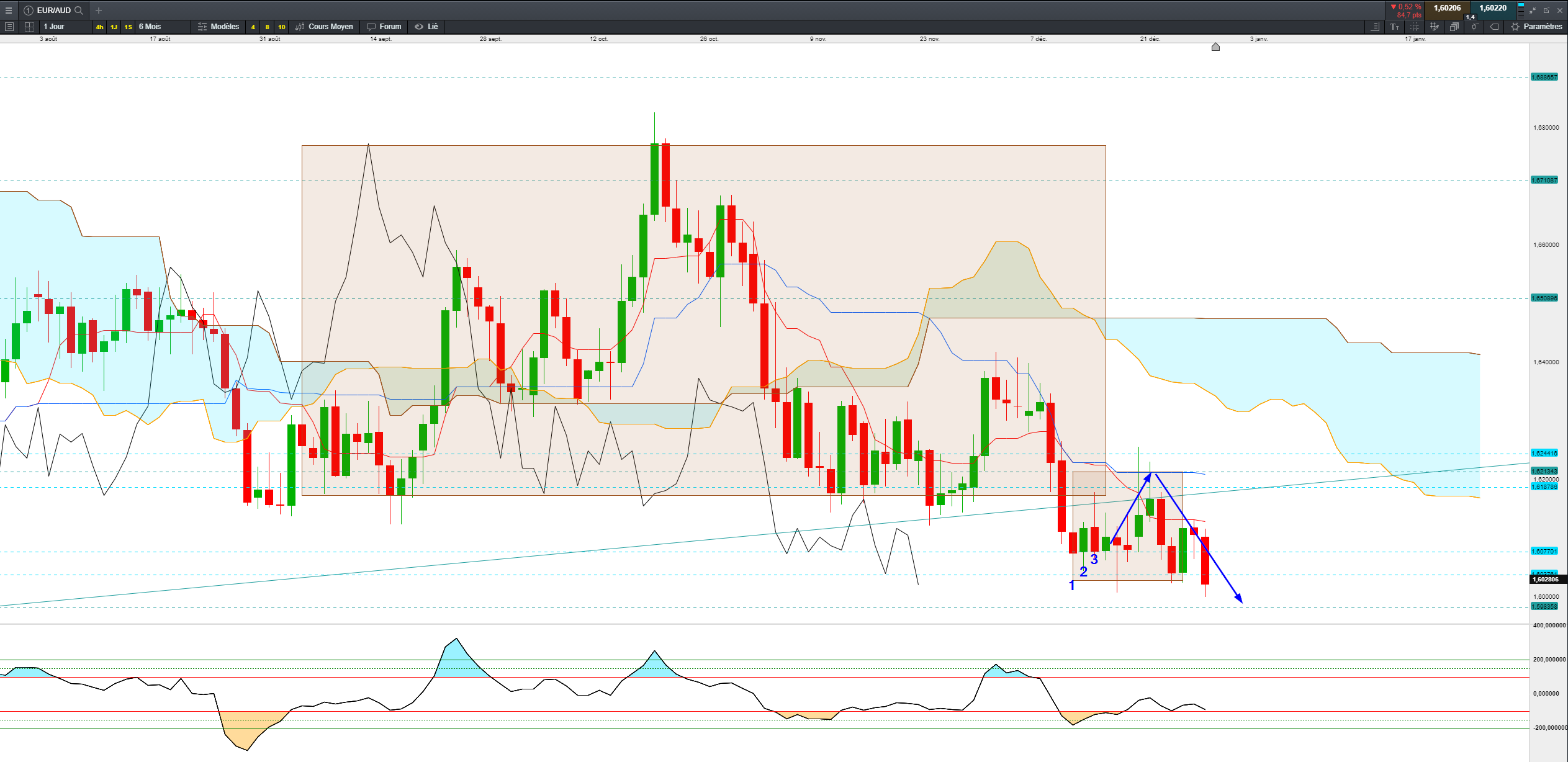The width and height of the screenshot is (1568, 762).
Task: Select the grid color picker tool
Action: (1435, 27)
